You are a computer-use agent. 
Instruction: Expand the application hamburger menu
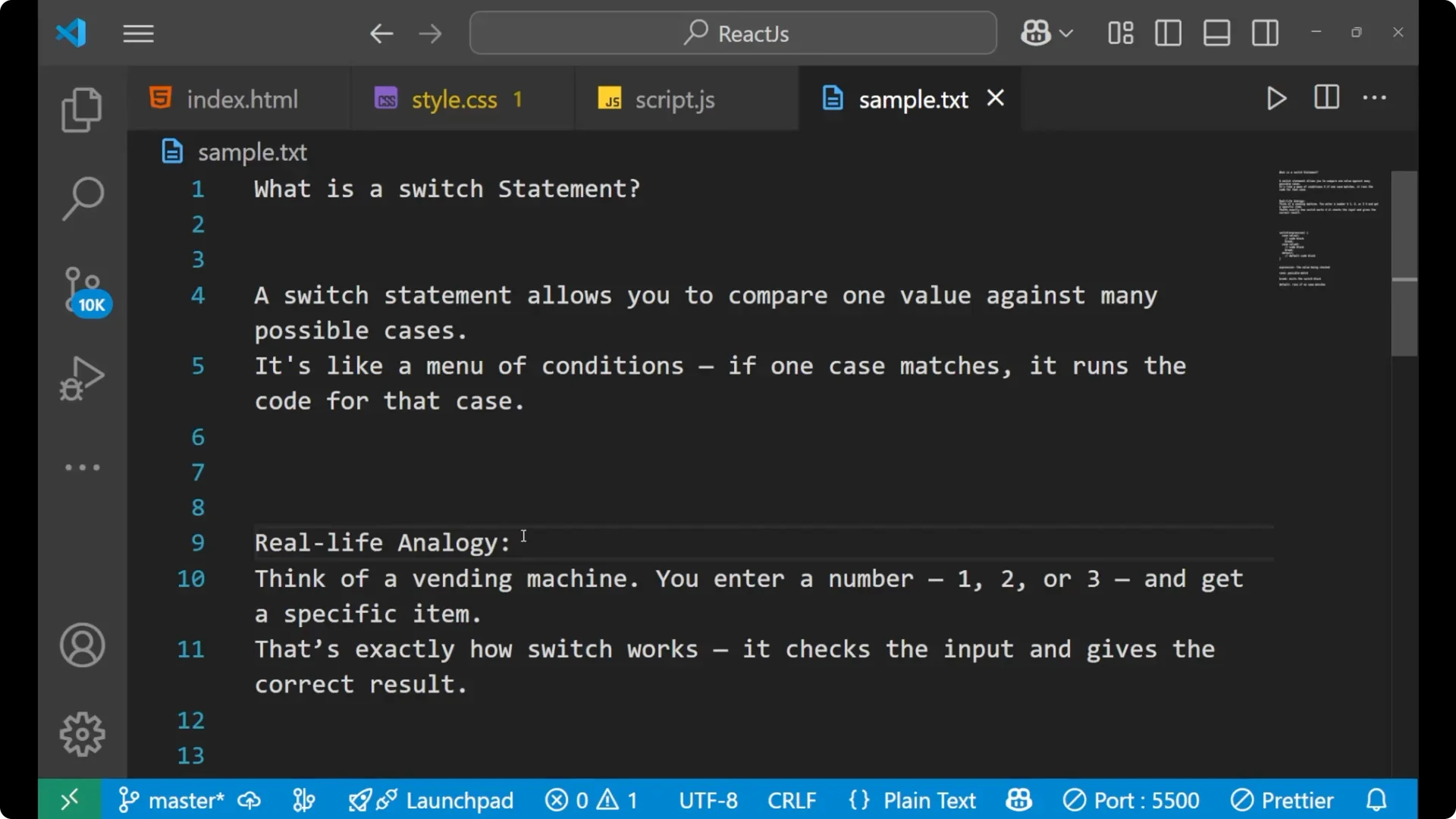pos(138,33)
